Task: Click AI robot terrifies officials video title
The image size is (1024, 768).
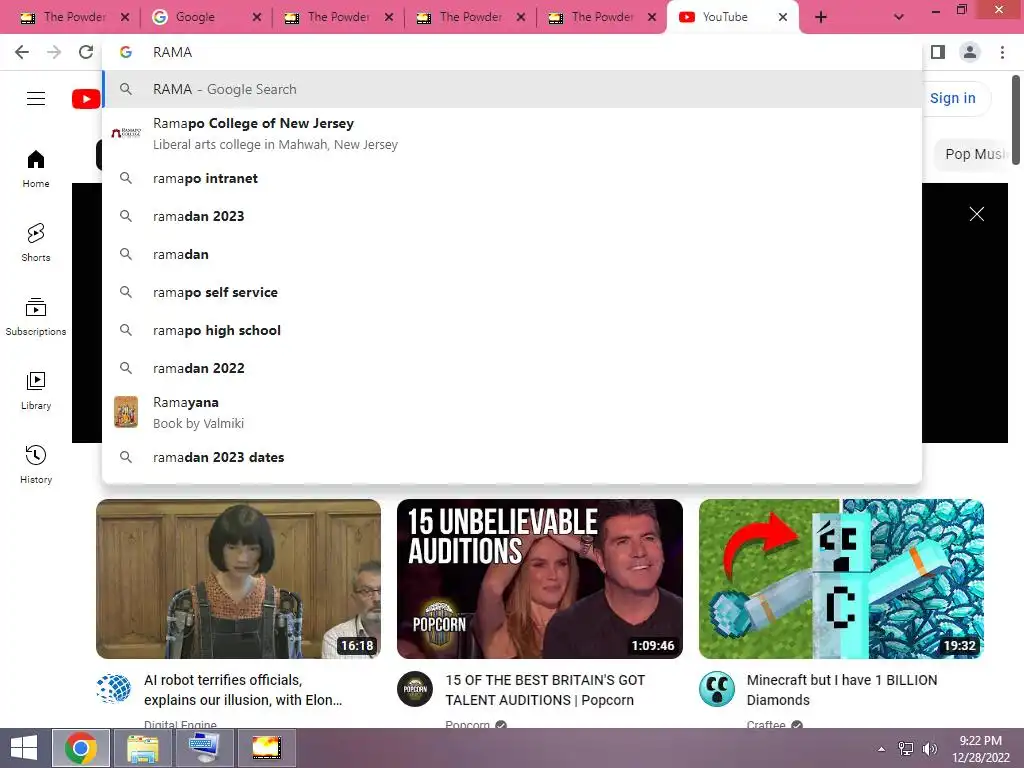Action: [243, 690]
